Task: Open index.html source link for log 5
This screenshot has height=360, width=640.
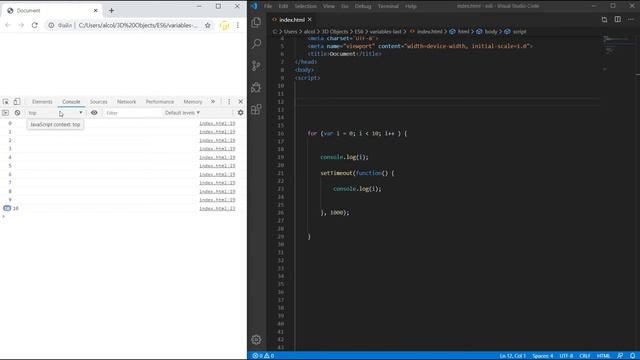Action: [217, 166]
